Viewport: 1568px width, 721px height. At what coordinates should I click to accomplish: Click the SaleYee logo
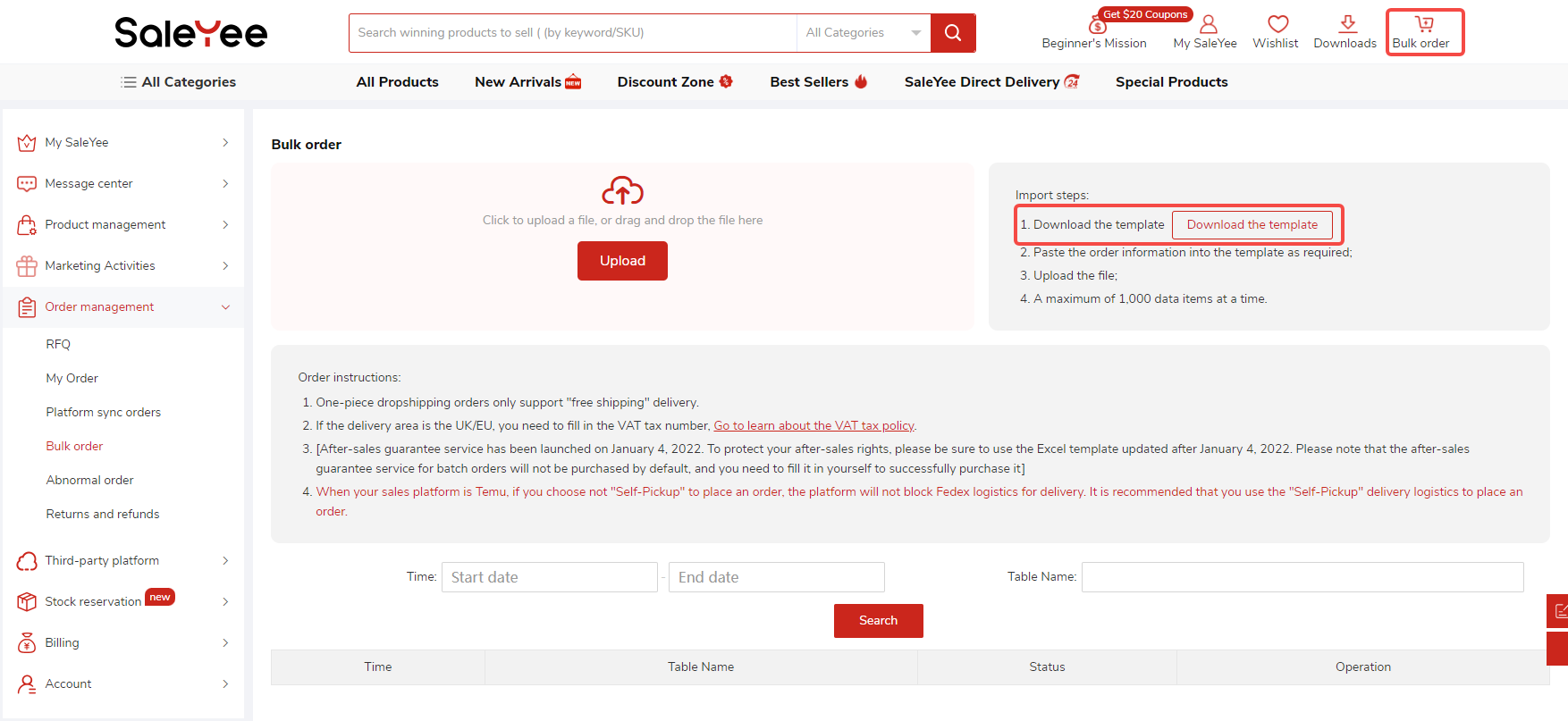(190, 32)
